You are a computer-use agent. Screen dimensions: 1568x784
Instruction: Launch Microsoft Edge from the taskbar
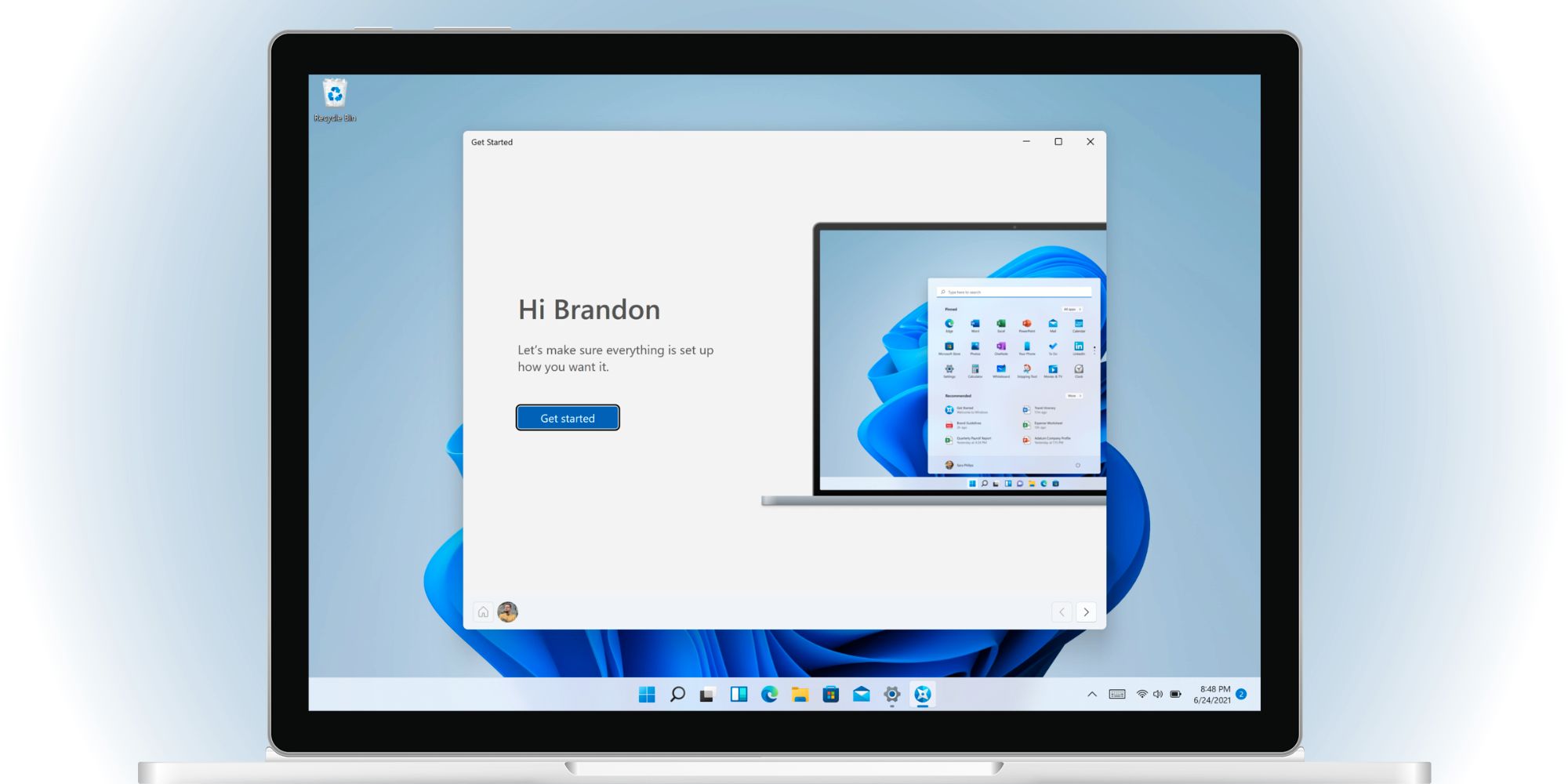tap(768, 694)
